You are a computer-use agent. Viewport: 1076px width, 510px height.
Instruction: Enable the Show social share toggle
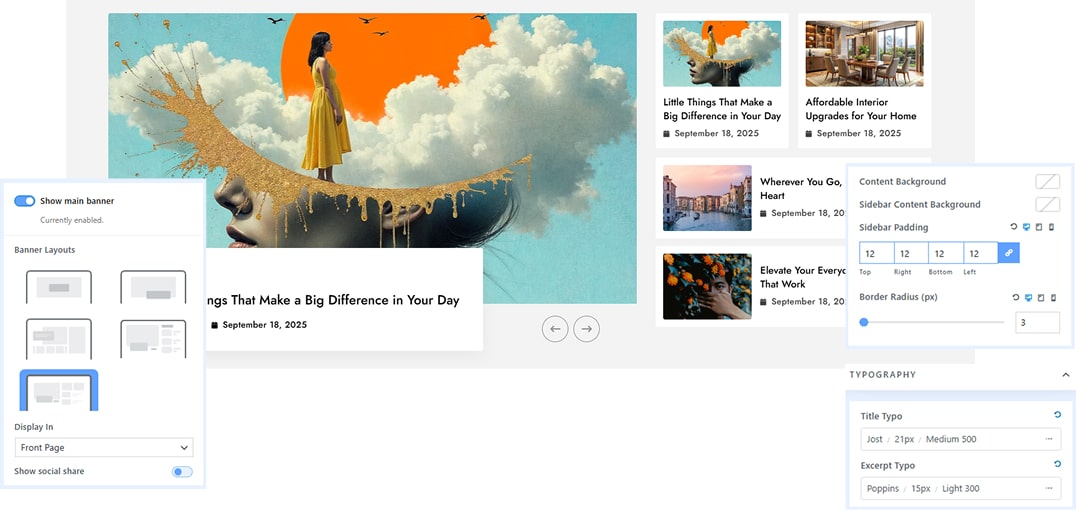click(182, 471)
